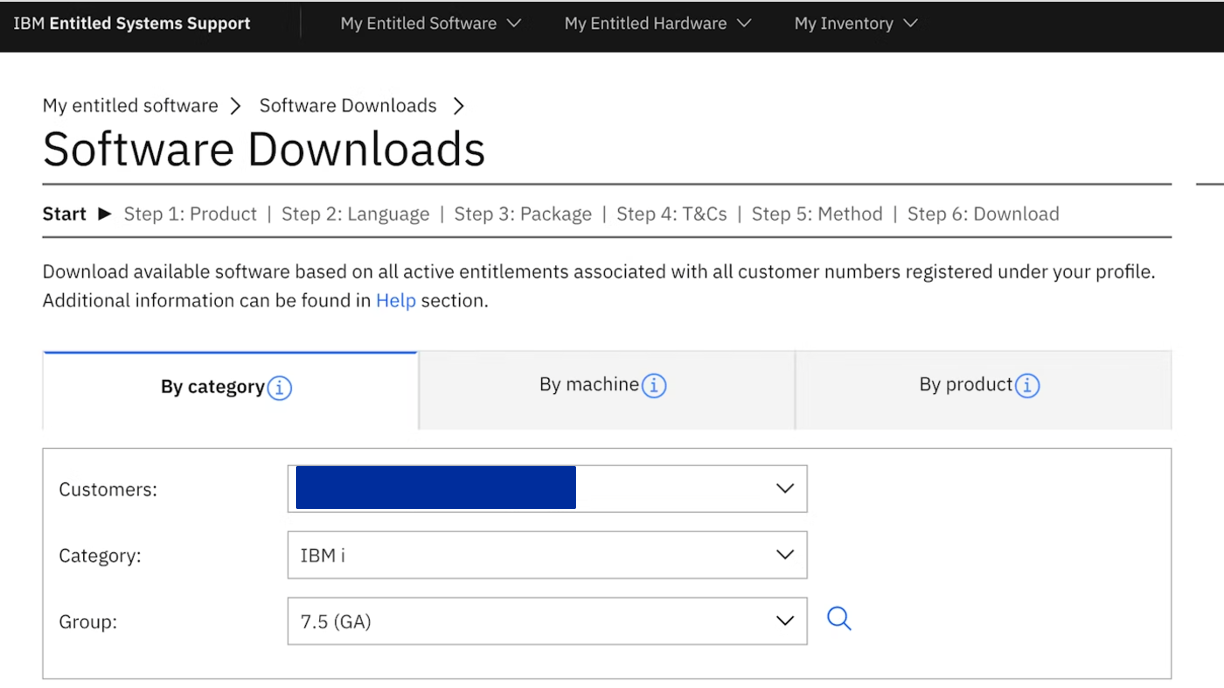Click the info icon next to By category
1224x688 pixels.
coord(280,387)
